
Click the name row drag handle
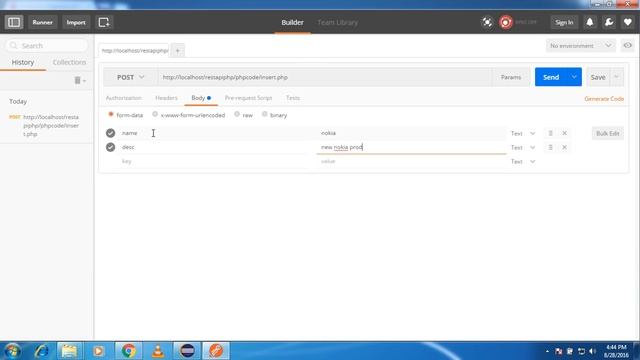(x=550, y=133)
